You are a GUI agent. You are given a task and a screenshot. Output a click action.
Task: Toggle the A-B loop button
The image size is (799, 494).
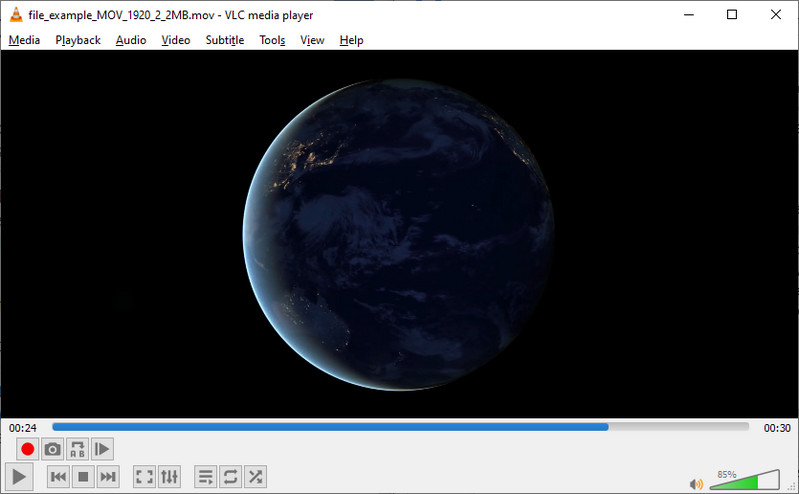pos(78,450)
